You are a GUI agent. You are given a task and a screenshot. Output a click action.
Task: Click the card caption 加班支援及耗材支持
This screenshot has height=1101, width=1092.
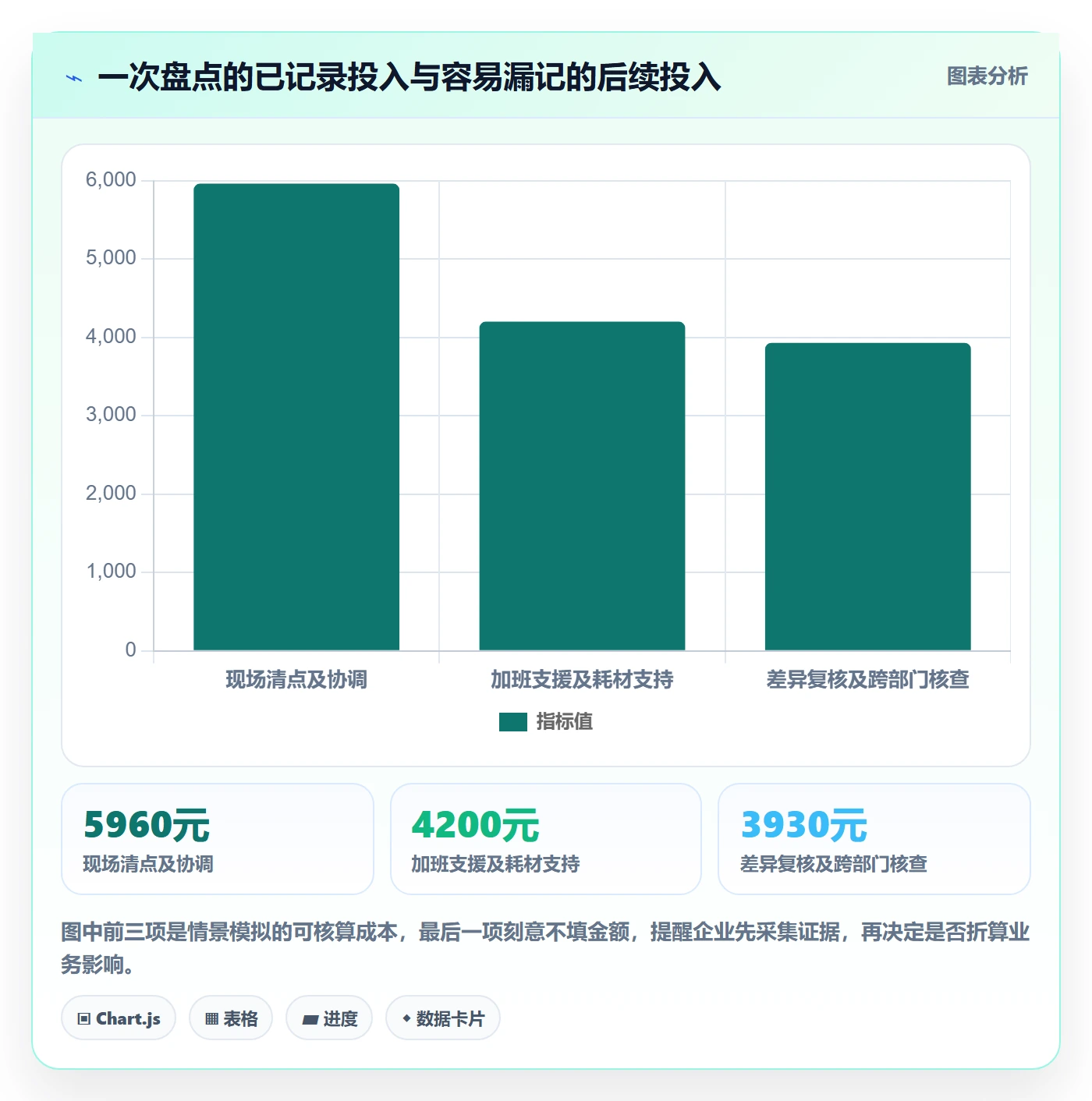(x=495, y=864)
